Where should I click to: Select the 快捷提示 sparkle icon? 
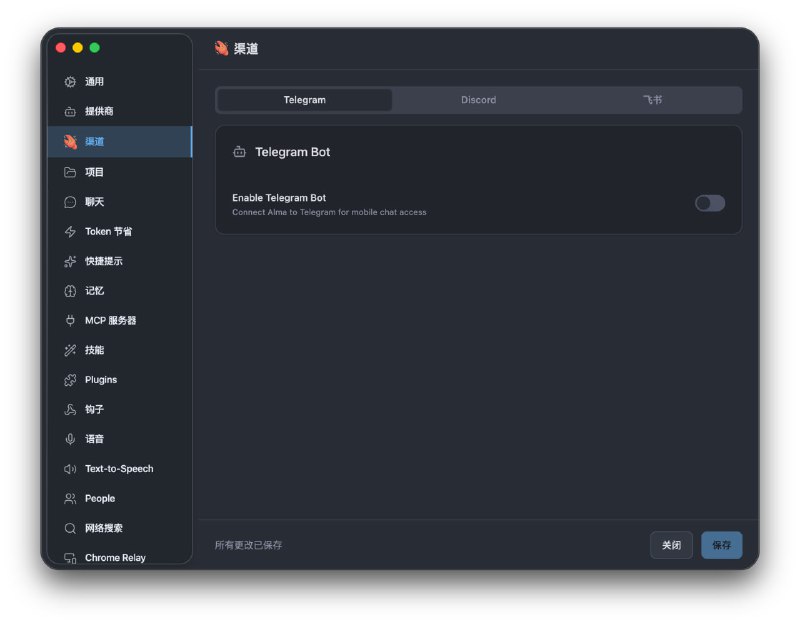tap(70, 261)
